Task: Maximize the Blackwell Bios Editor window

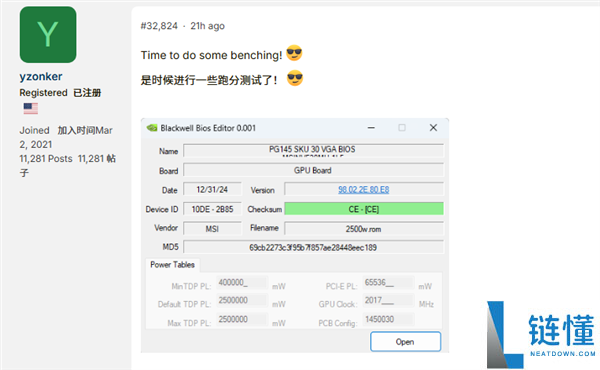Action: pyautogui.click(x=402, y=128)
